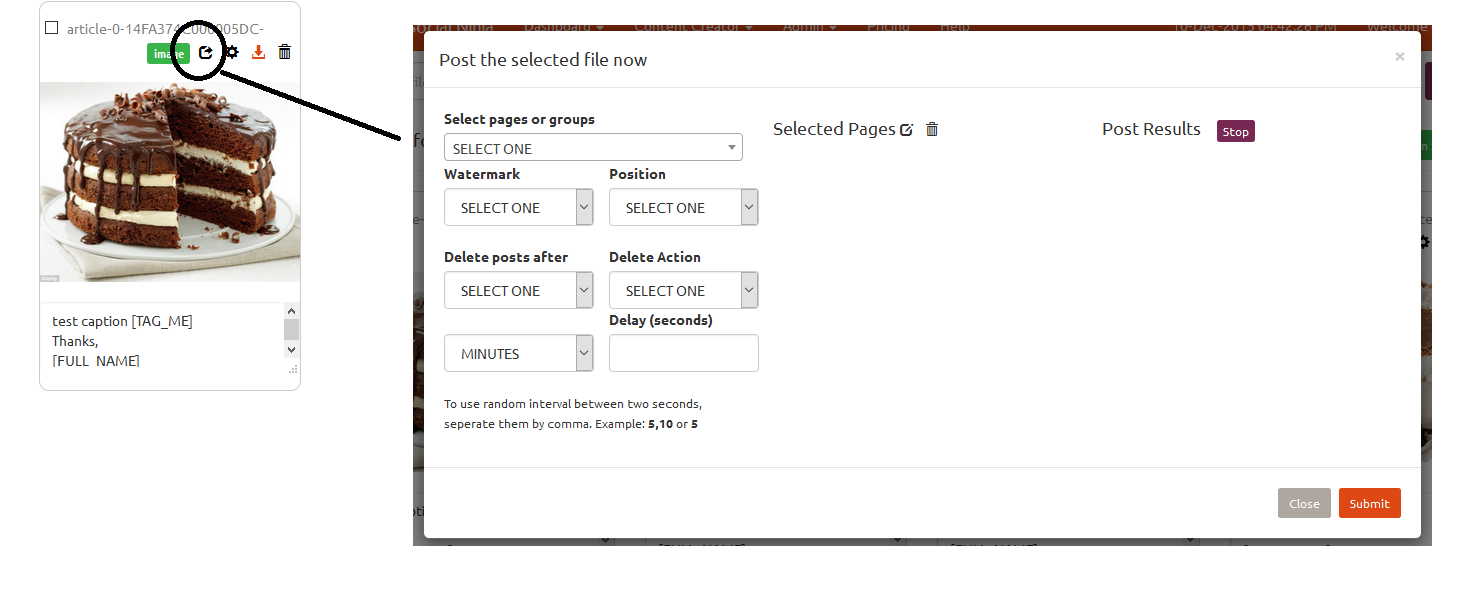Change the MINUTES time unit dropdown
This screenshot has height=603, width=1475.
coord(518,354)
